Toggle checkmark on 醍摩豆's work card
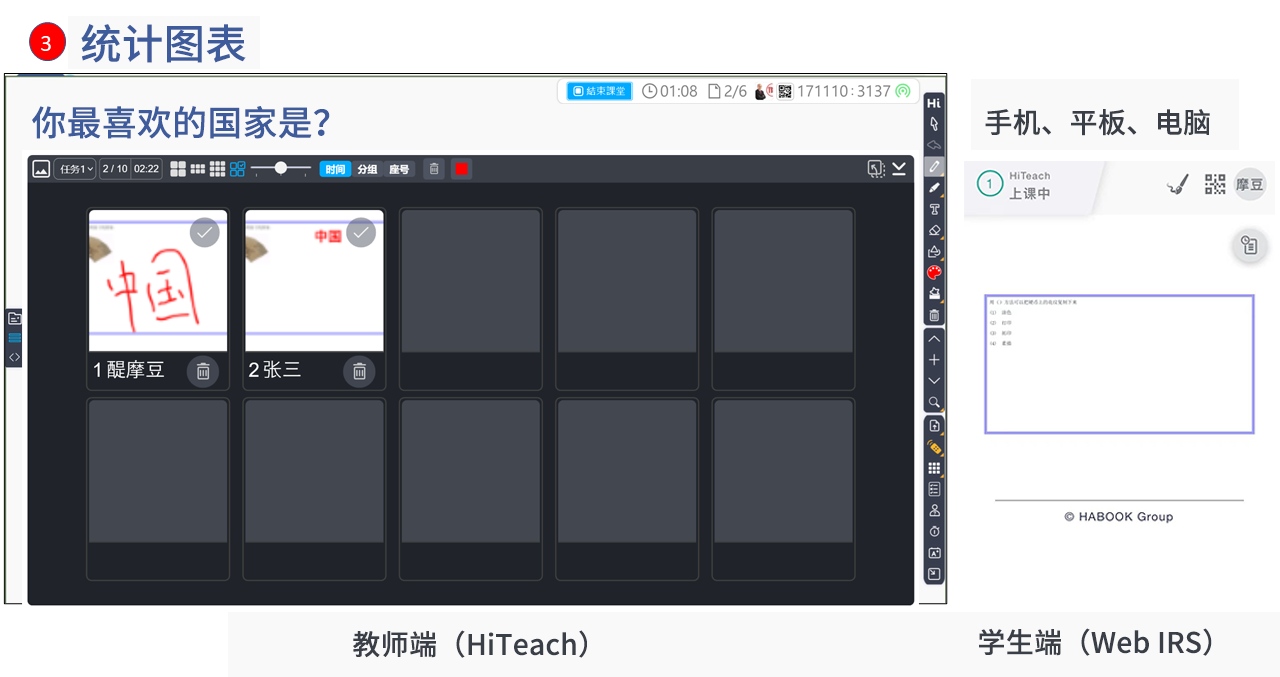Screen dimensions: 1280x677 pos(204,232)
